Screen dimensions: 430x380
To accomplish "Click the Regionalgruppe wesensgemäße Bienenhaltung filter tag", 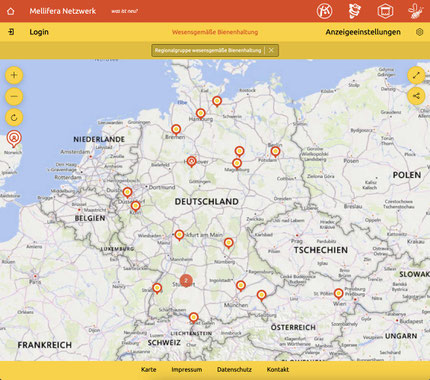I will click(x=208, y=50).
